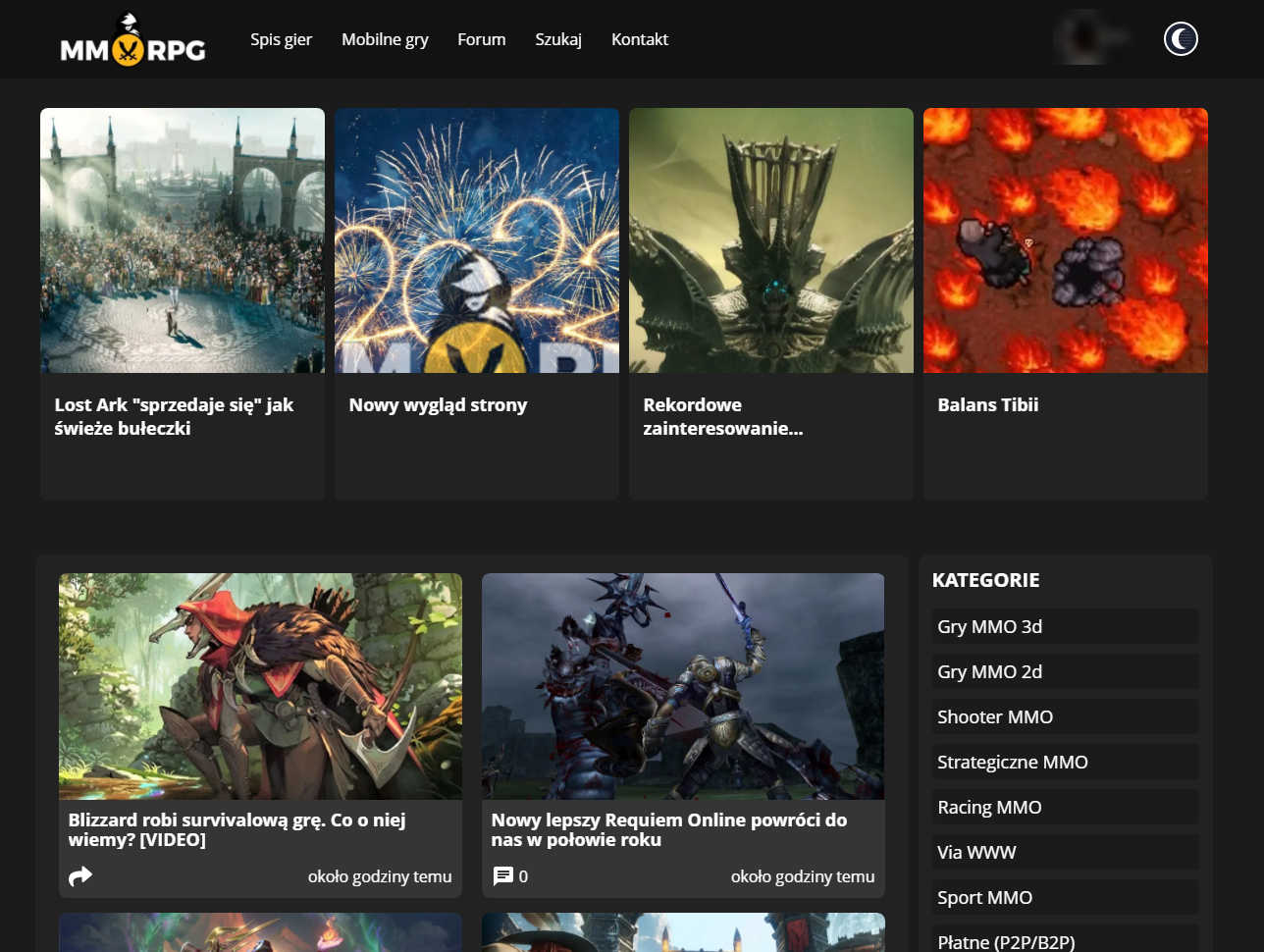
Task: Select Gry MMO 2d category
Action: 1065,671
